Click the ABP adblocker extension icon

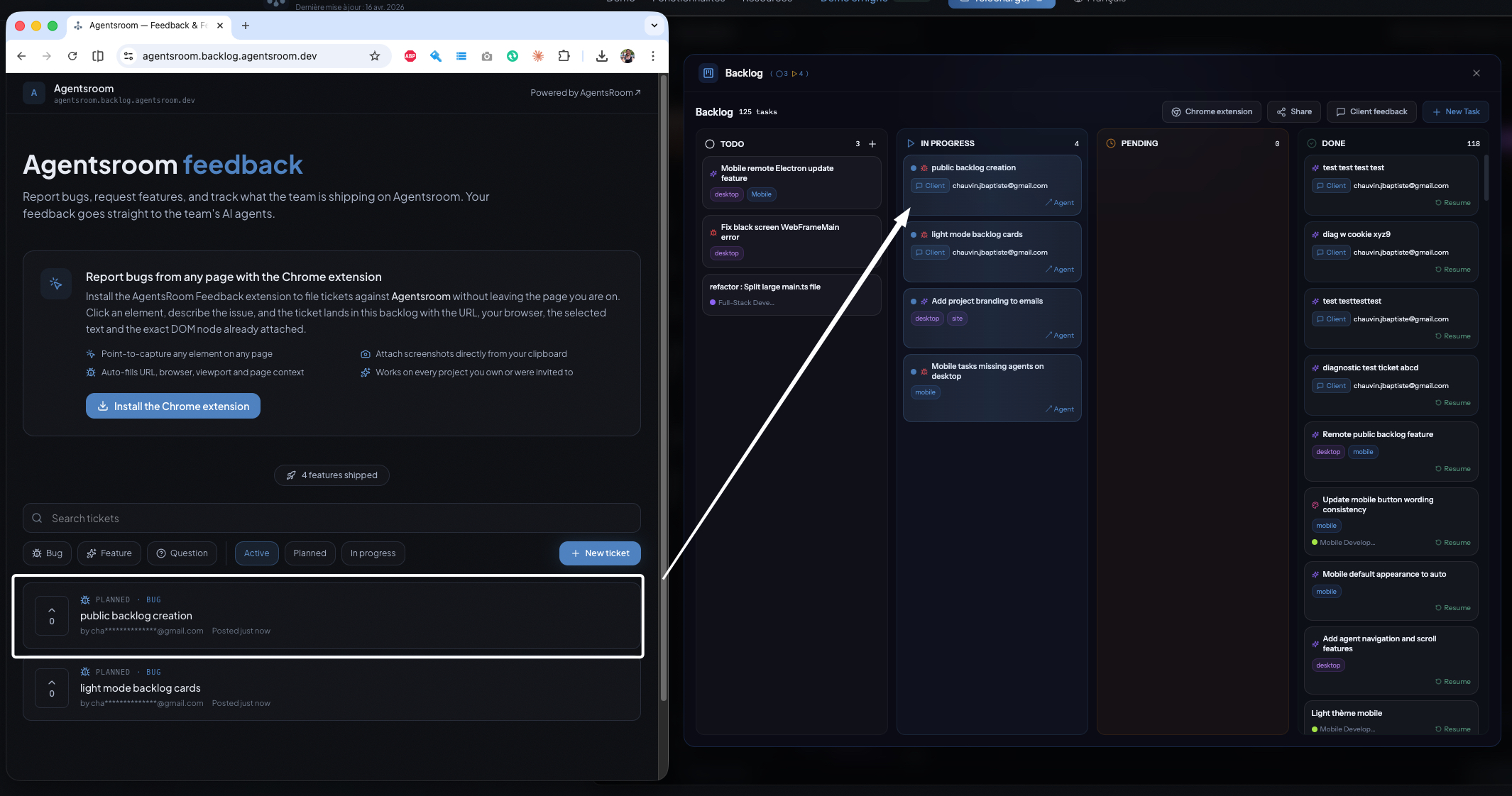(x=410, y=55)
